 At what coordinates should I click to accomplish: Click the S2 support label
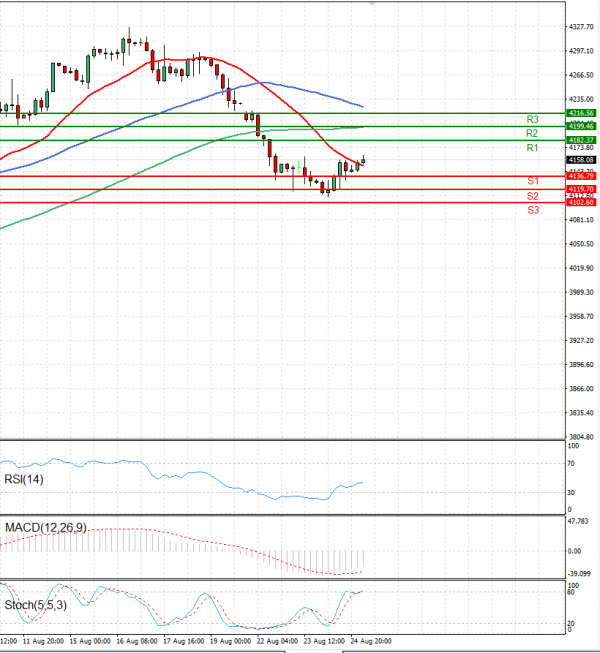pos(533,196)
